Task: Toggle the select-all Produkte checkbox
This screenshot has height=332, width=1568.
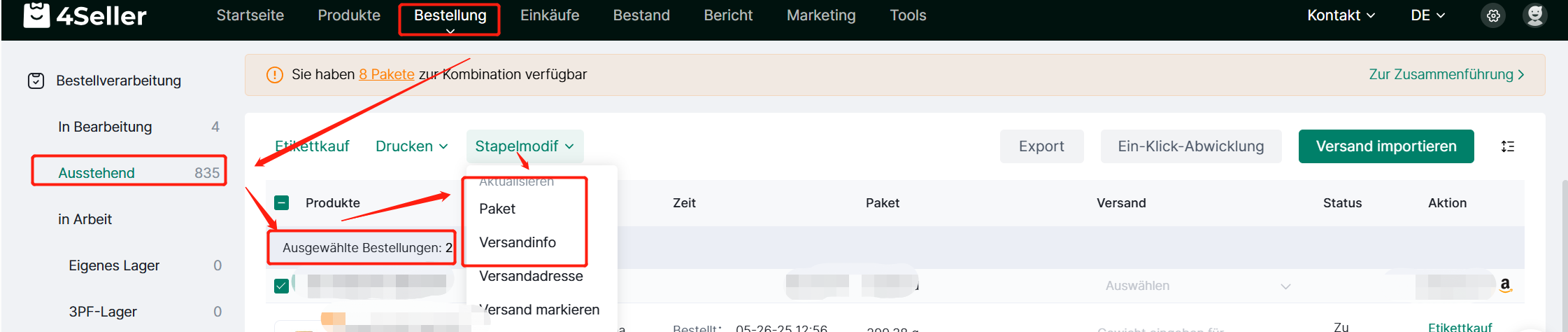Action: coord(282,203)
